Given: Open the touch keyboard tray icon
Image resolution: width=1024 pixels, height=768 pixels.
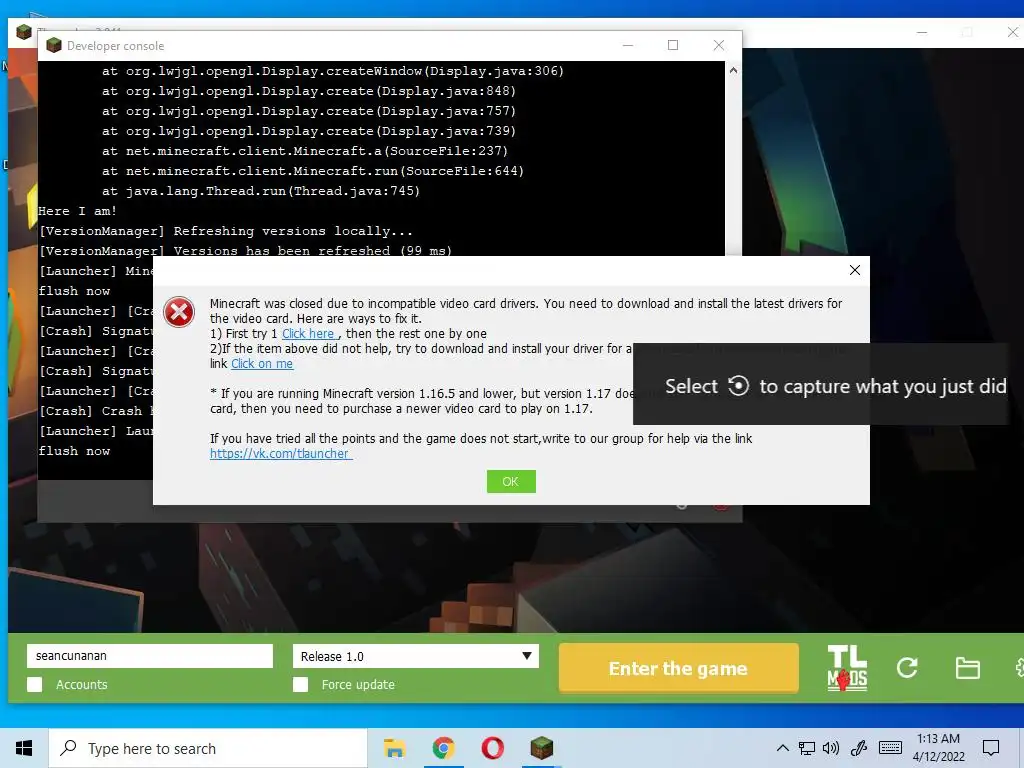Looking at the screenshot, I should pyautogui.click(x=890, y=748).
